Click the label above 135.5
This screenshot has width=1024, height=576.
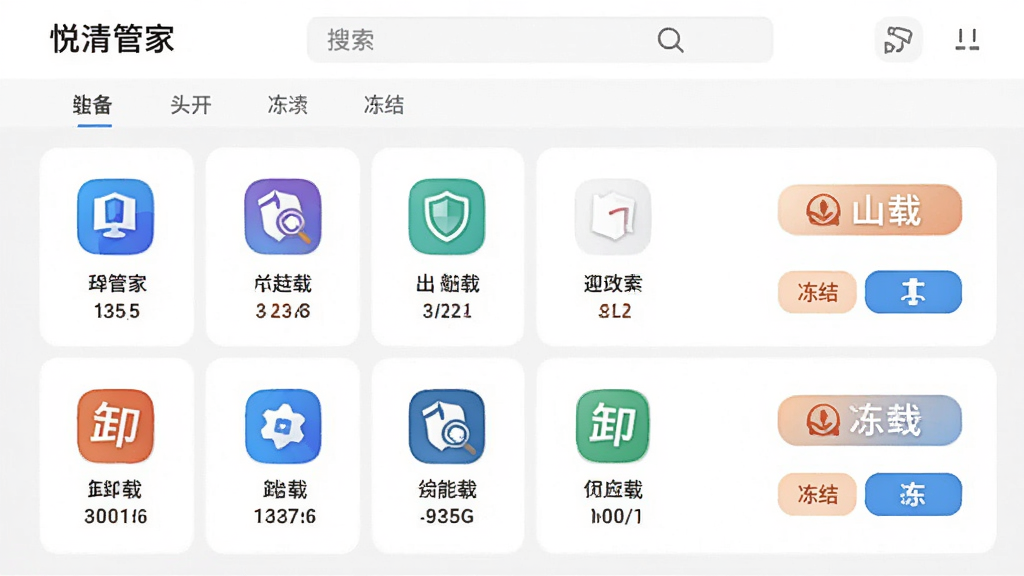point(117,283)
